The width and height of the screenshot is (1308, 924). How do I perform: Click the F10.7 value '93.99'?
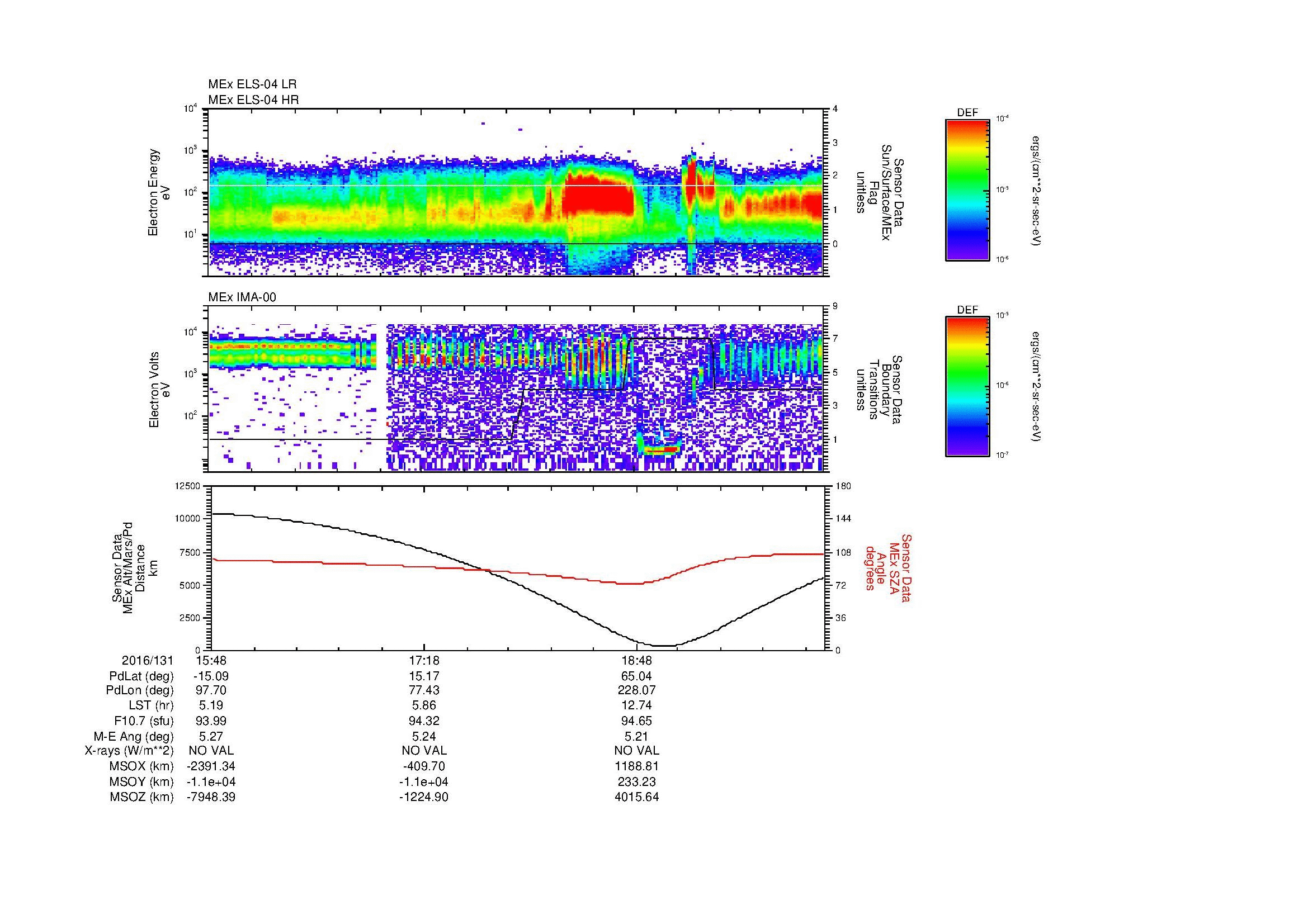[211, 721]
